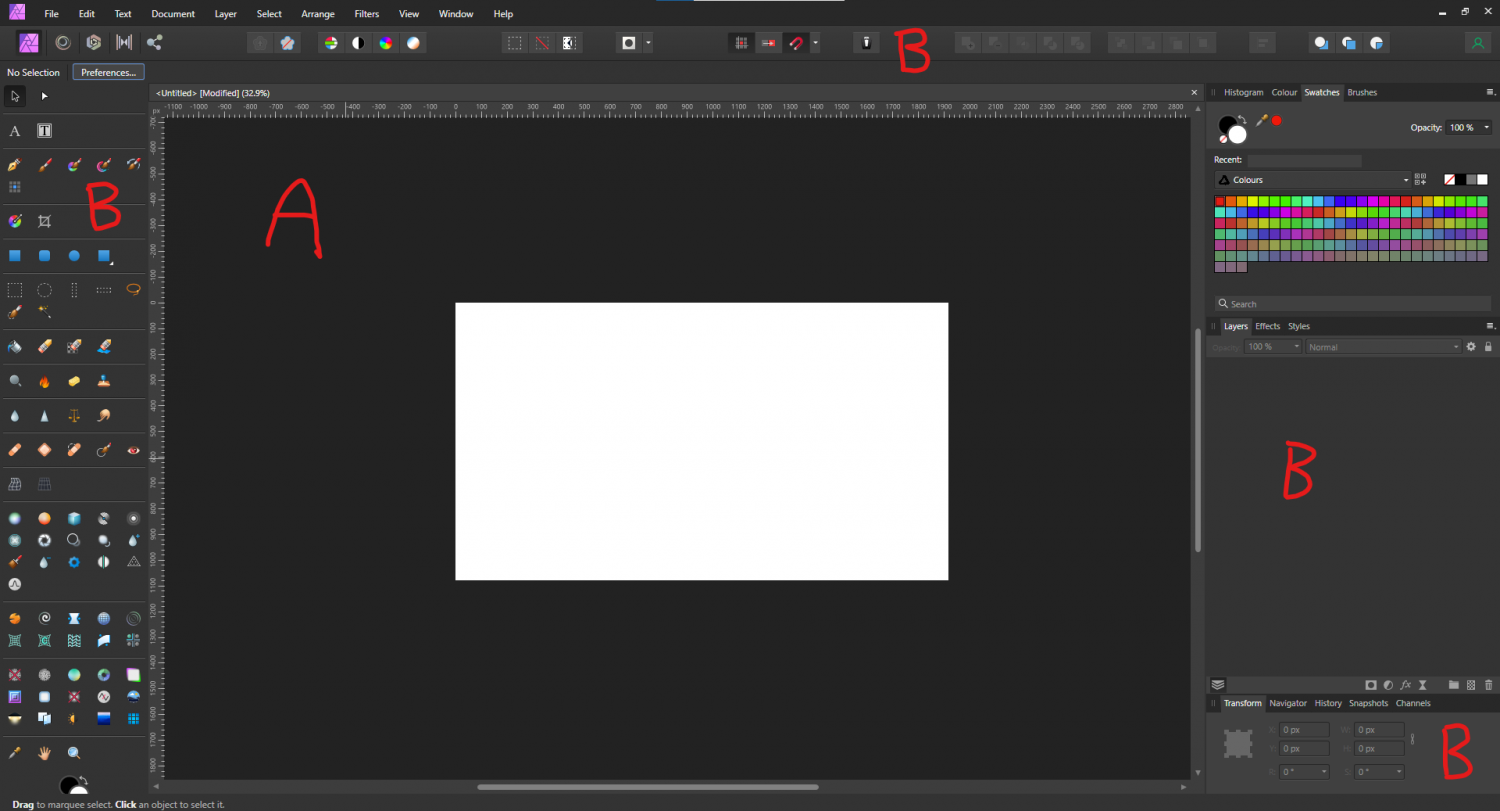This screenshot has width=1500, height=811.
Task: Select the Flood Fill tool
Action: (x=14, y=346)
